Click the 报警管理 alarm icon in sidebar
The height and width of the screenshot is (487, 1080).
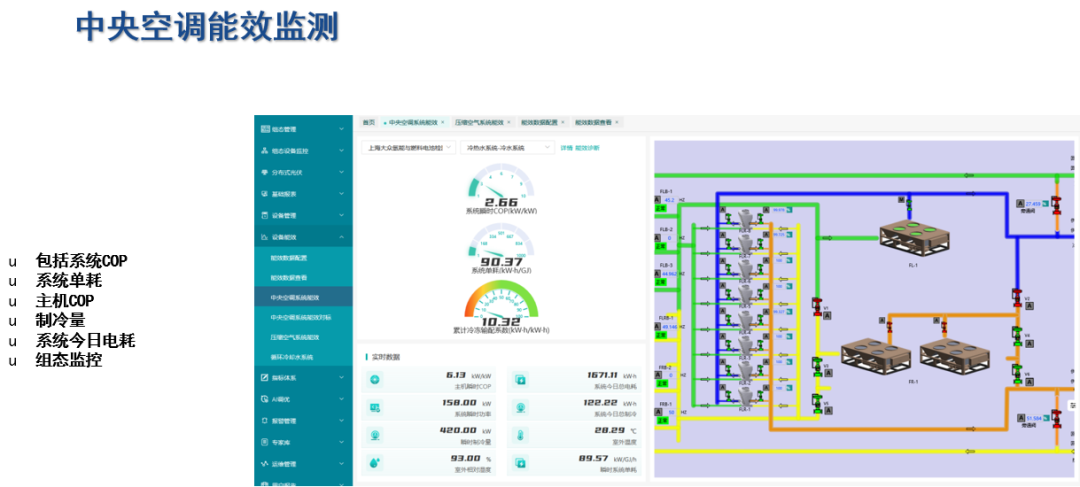click(265, 420)
